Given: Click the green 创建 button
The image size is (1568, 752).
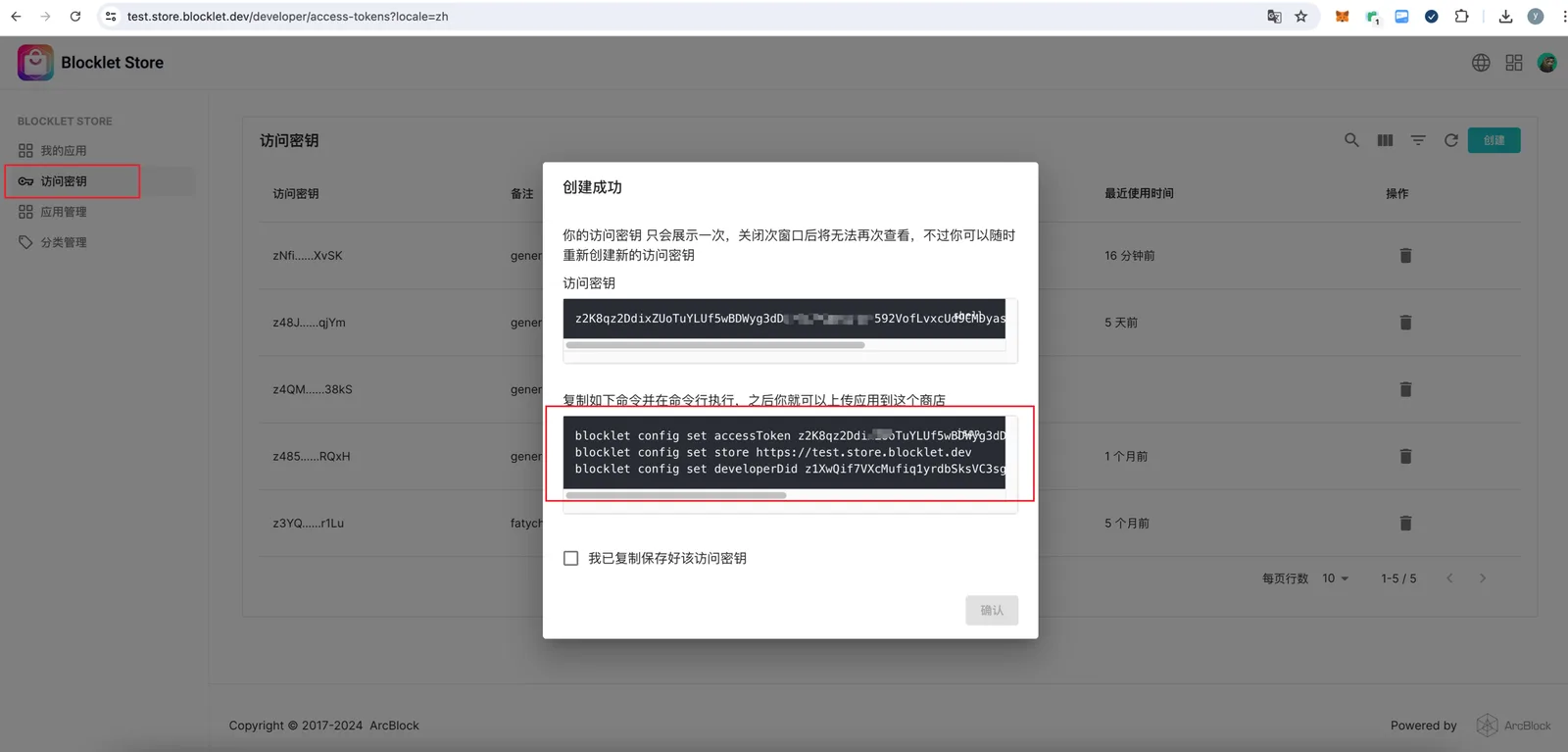Looking at the screenshot, I should pos(1494,140).
